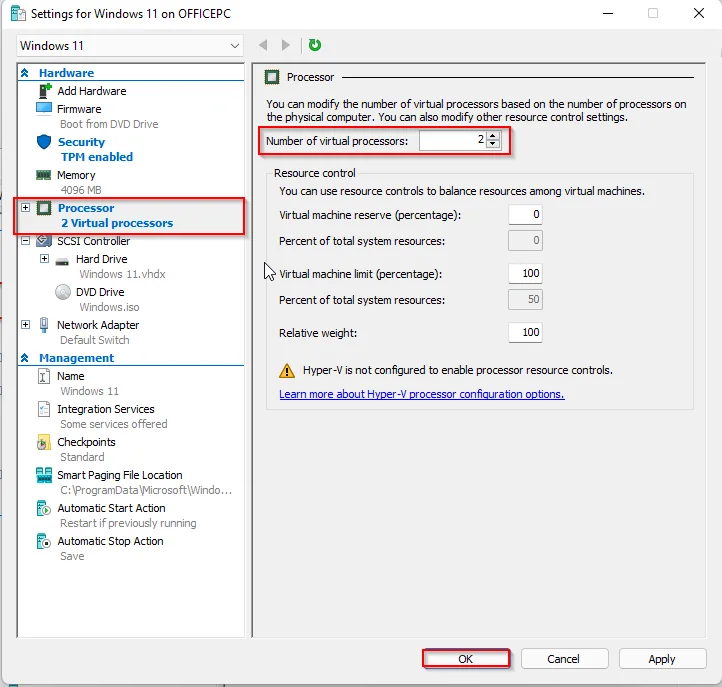
Task: Click the 'Windows.iso' text
Action: coord(109,307)
